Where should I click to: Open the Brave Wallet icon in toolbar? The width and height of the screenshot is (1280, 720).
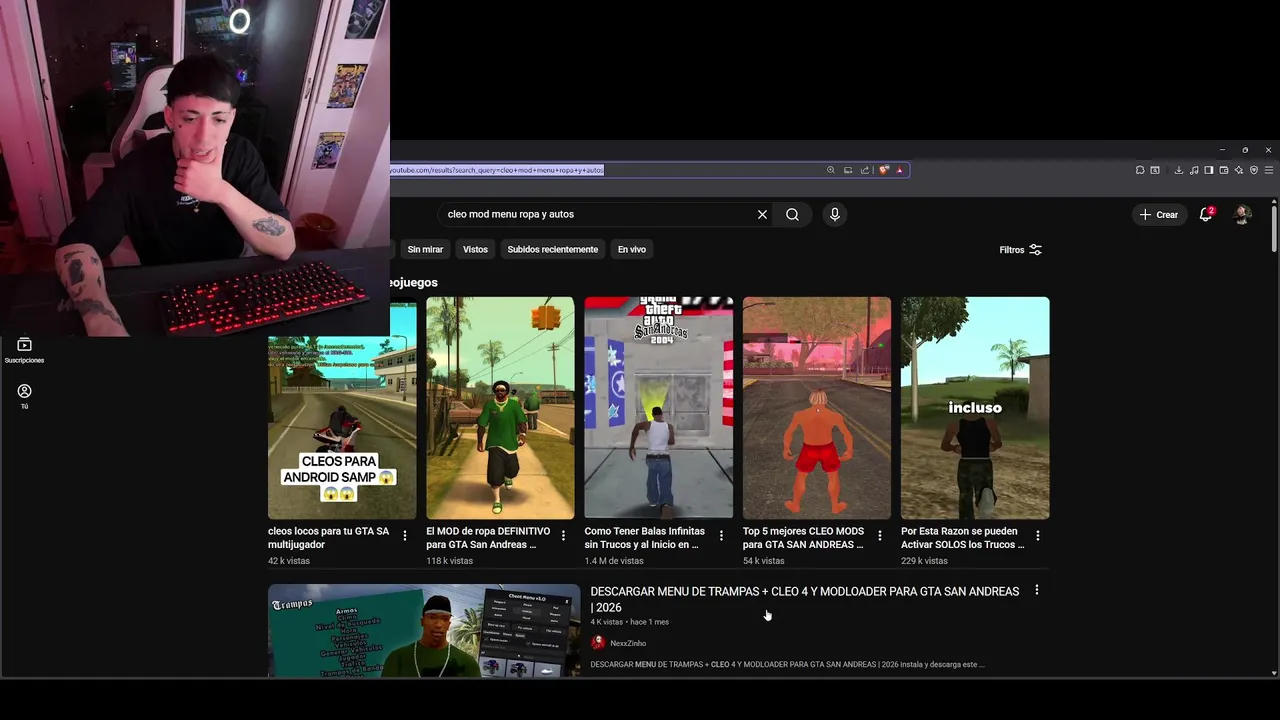coord(1224,170)
